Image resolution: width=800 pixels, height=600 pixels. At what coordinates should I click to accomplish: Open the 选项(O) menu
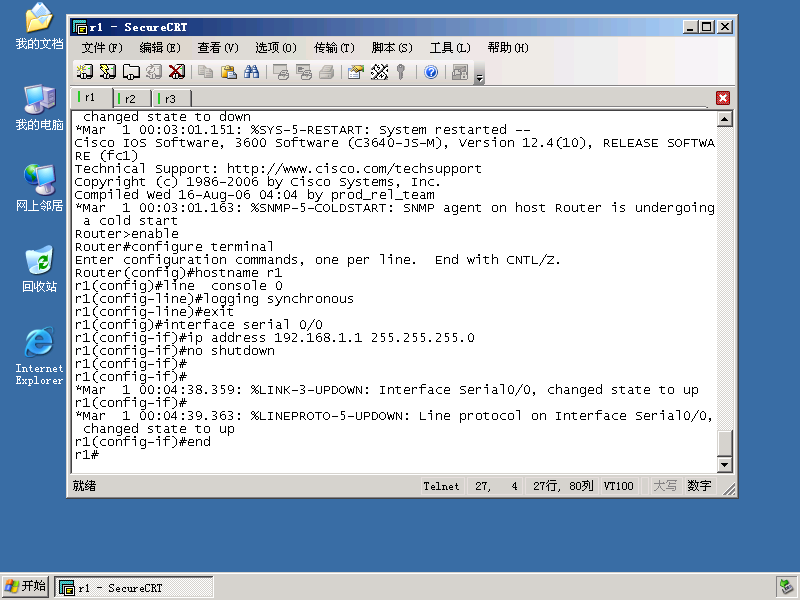(x=276, y=48)
